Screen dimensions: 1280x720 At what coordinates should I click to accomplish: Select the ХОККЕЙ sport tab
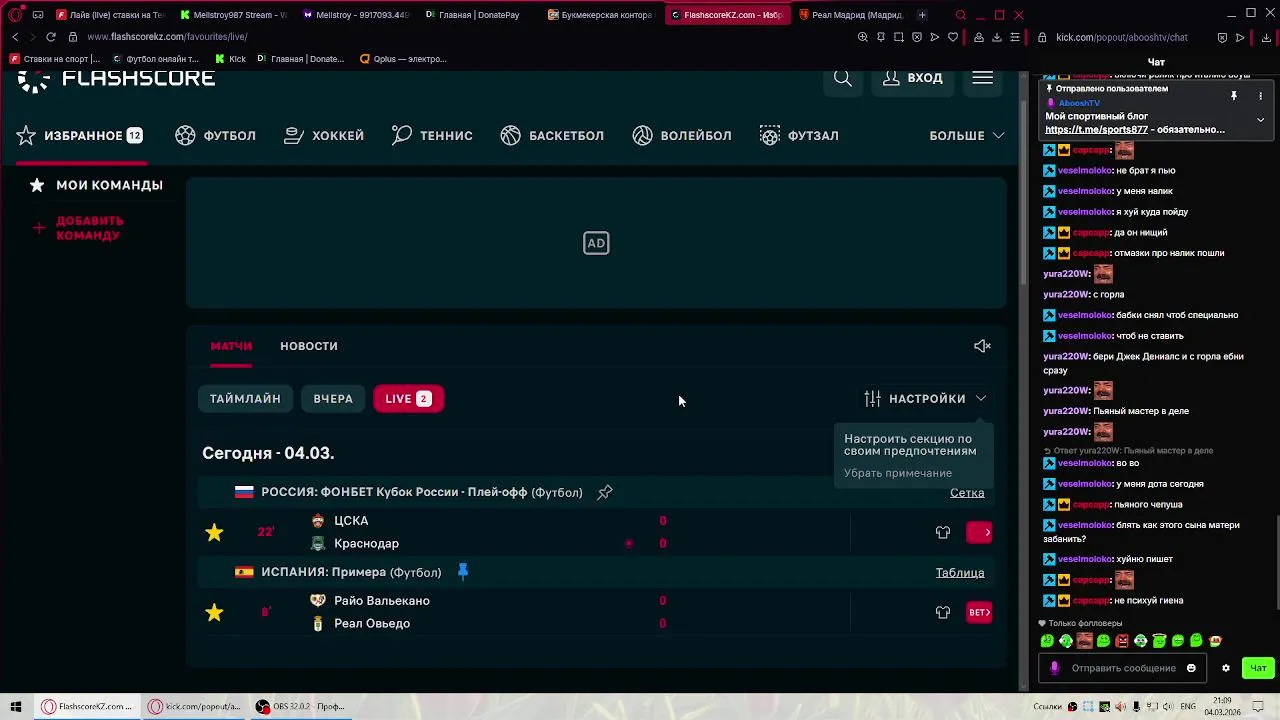[324, 136]
